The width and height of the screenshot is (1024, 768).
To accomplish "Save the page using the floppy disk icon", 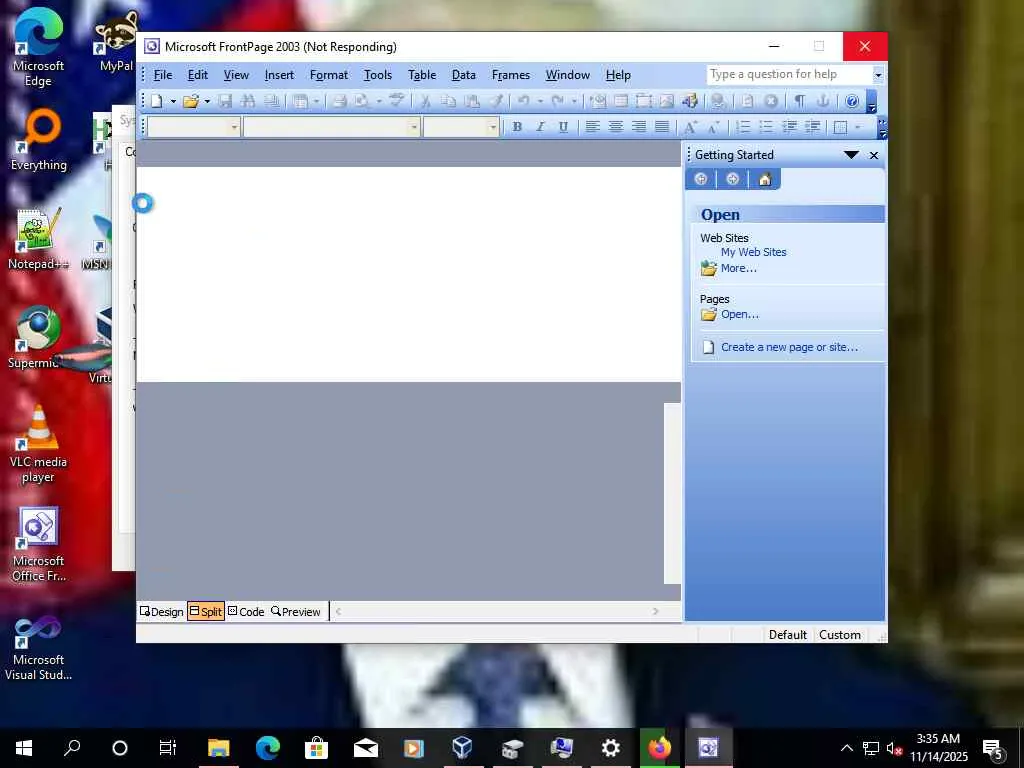I will 225,101.
